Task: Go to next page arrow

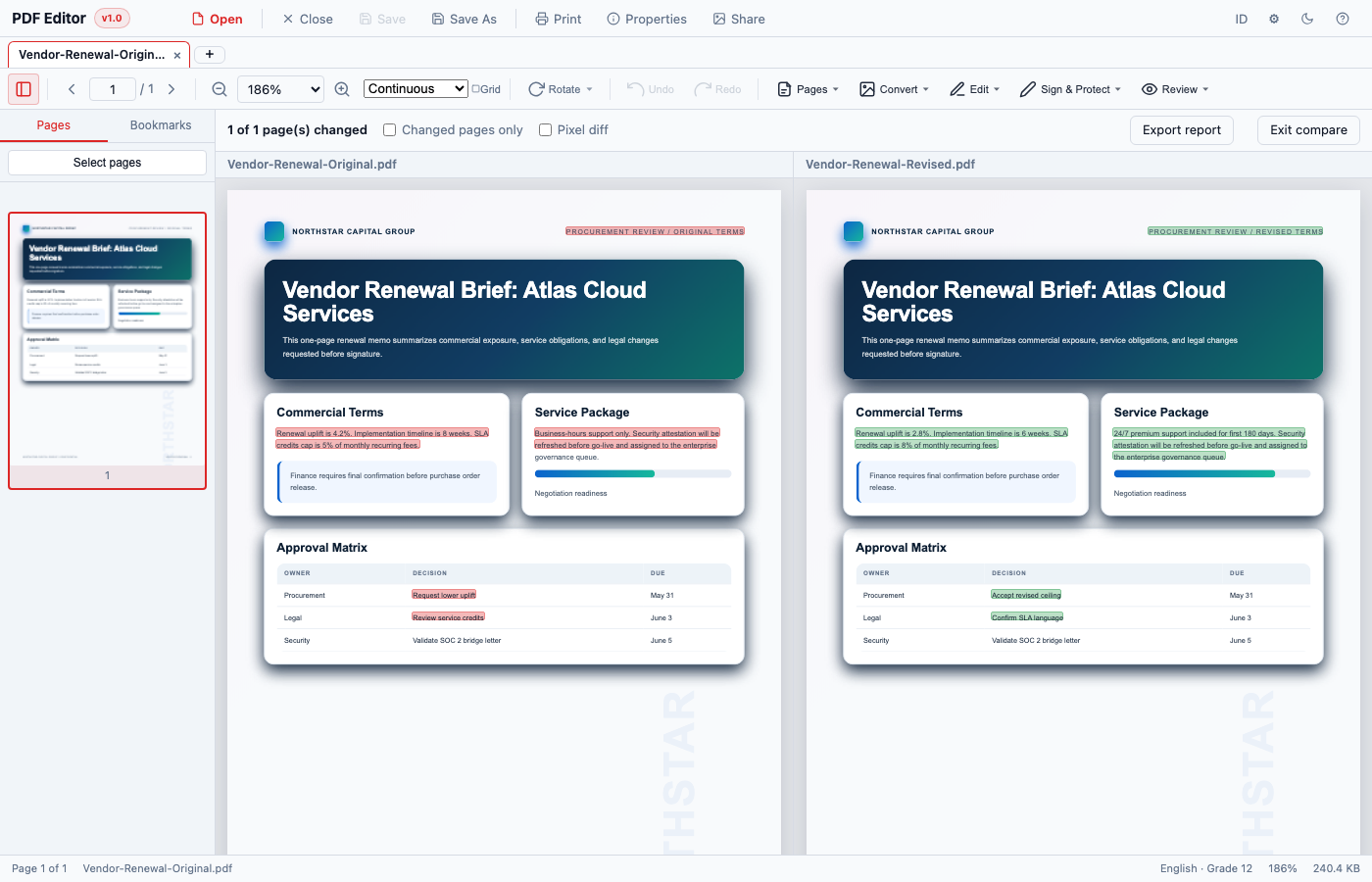Action: coord(171,89)
